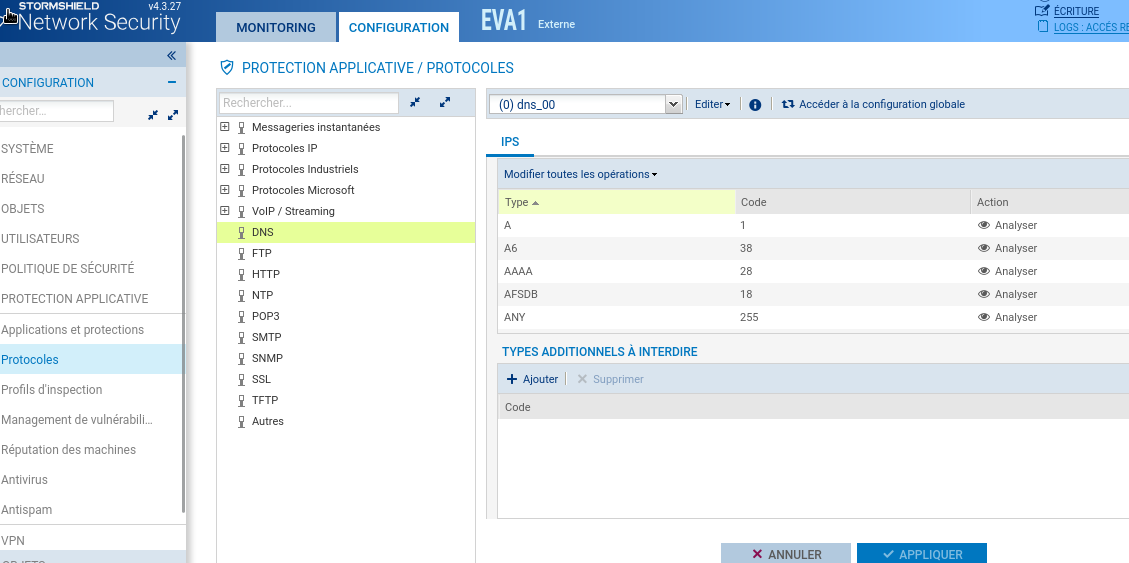The height and width of the screenshot is (563, 1129).
Task: Toggle the Analyser eye for type ANY
Action: [x=984, y=317]
